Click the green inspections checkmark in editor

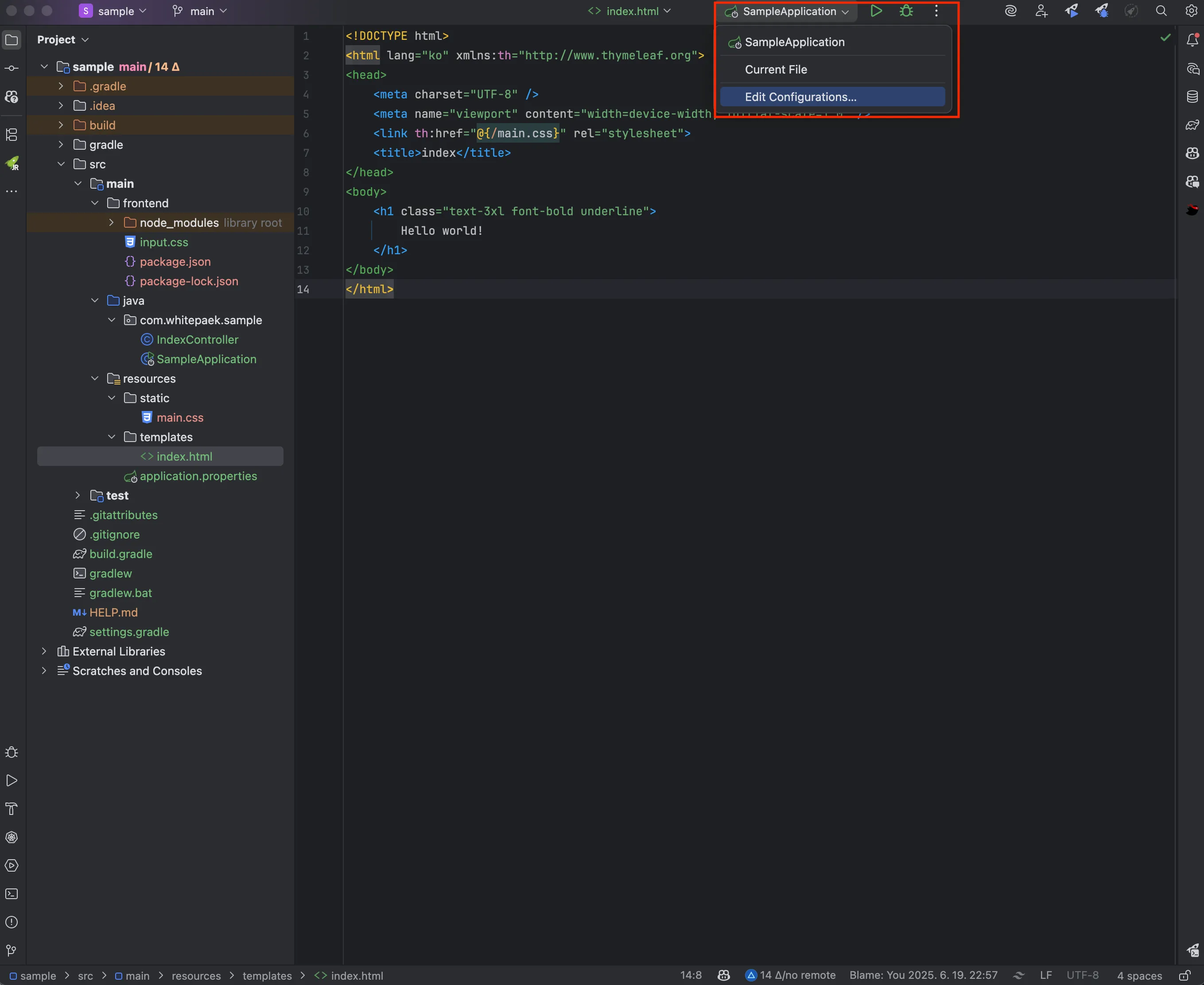click(1165, 38)
